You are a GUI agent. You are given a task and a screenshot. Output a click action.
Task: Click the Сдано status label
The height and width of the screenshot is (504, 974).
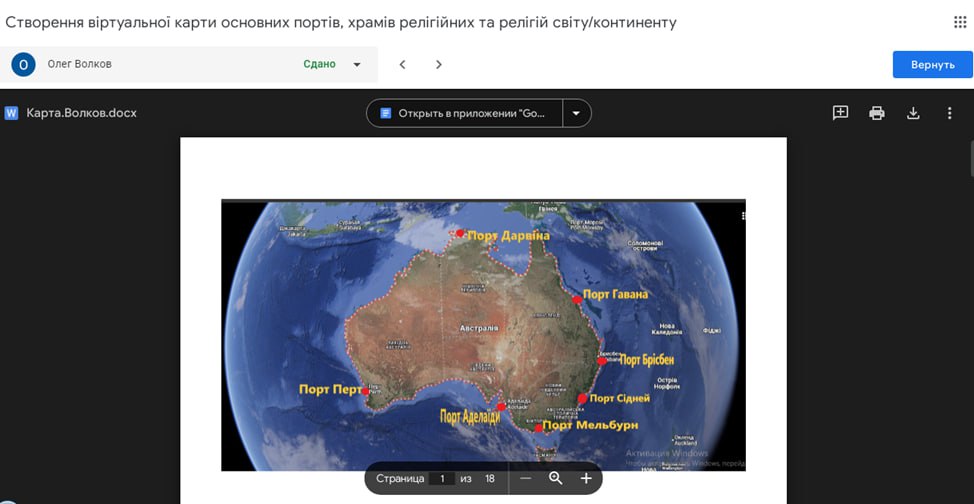pos(319,64)
